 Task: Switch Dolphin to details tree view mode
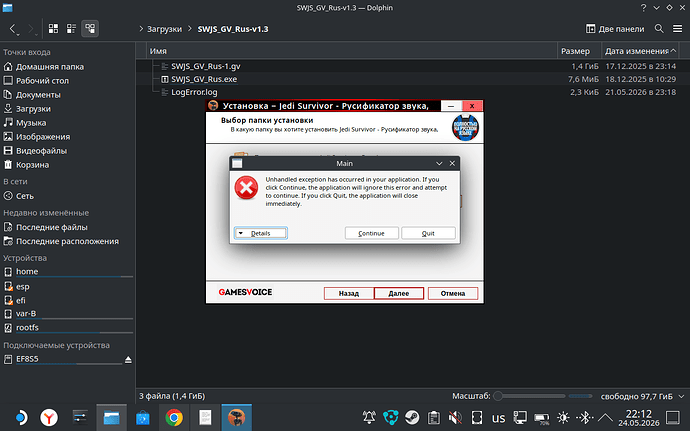point(90,29)
